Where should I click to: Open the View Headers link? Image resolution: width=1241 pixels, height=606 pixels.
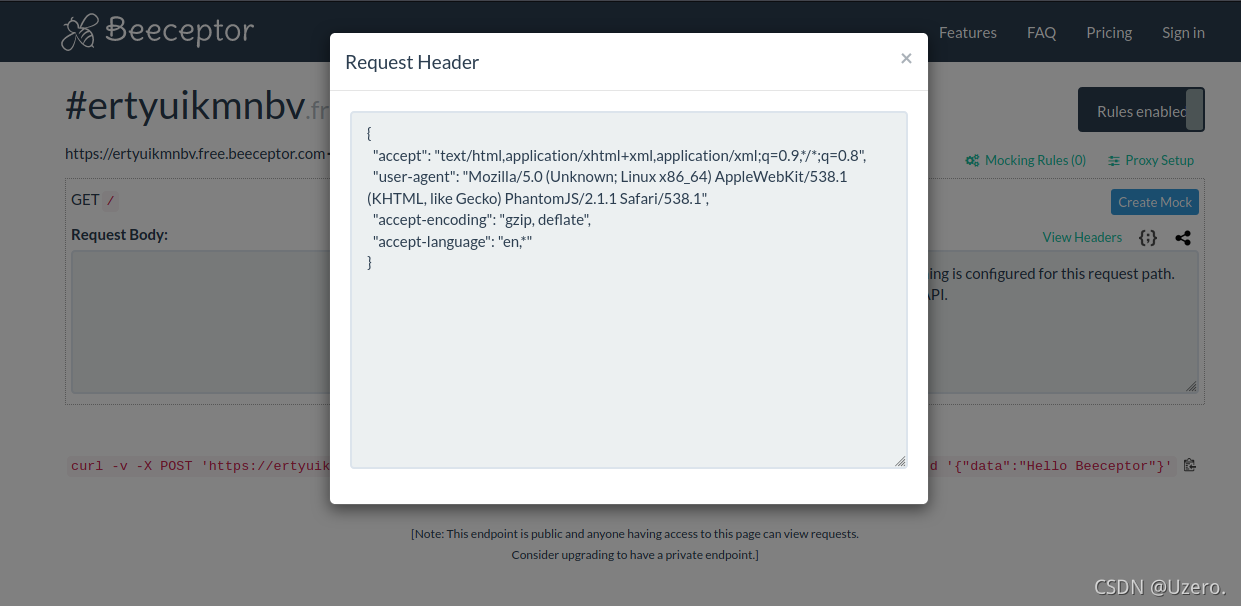(1082, 237)
